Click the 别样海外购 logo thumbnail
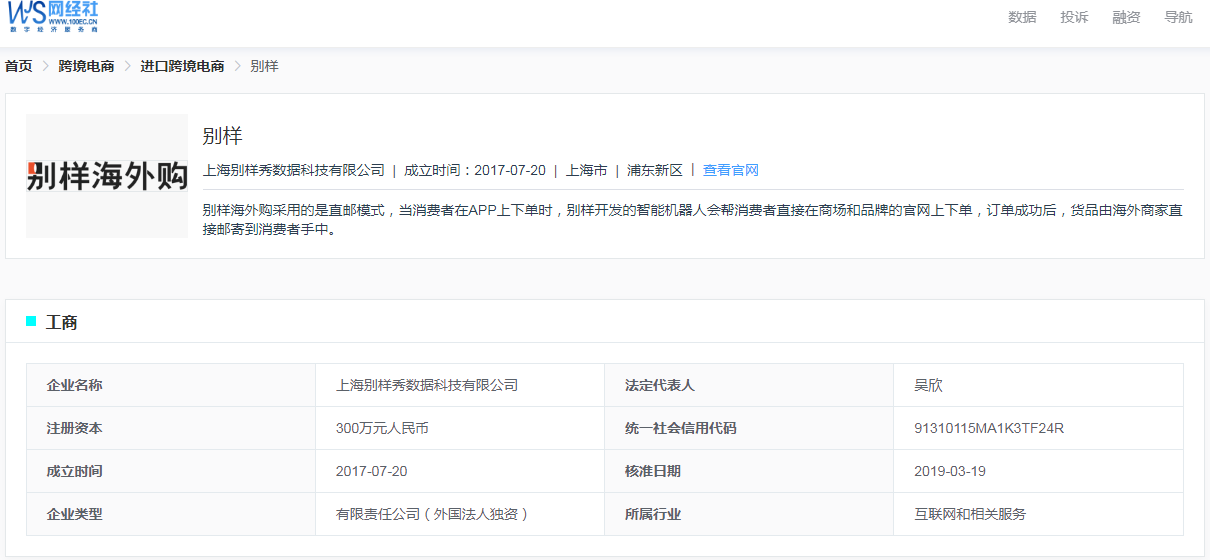 click(107, 176)
